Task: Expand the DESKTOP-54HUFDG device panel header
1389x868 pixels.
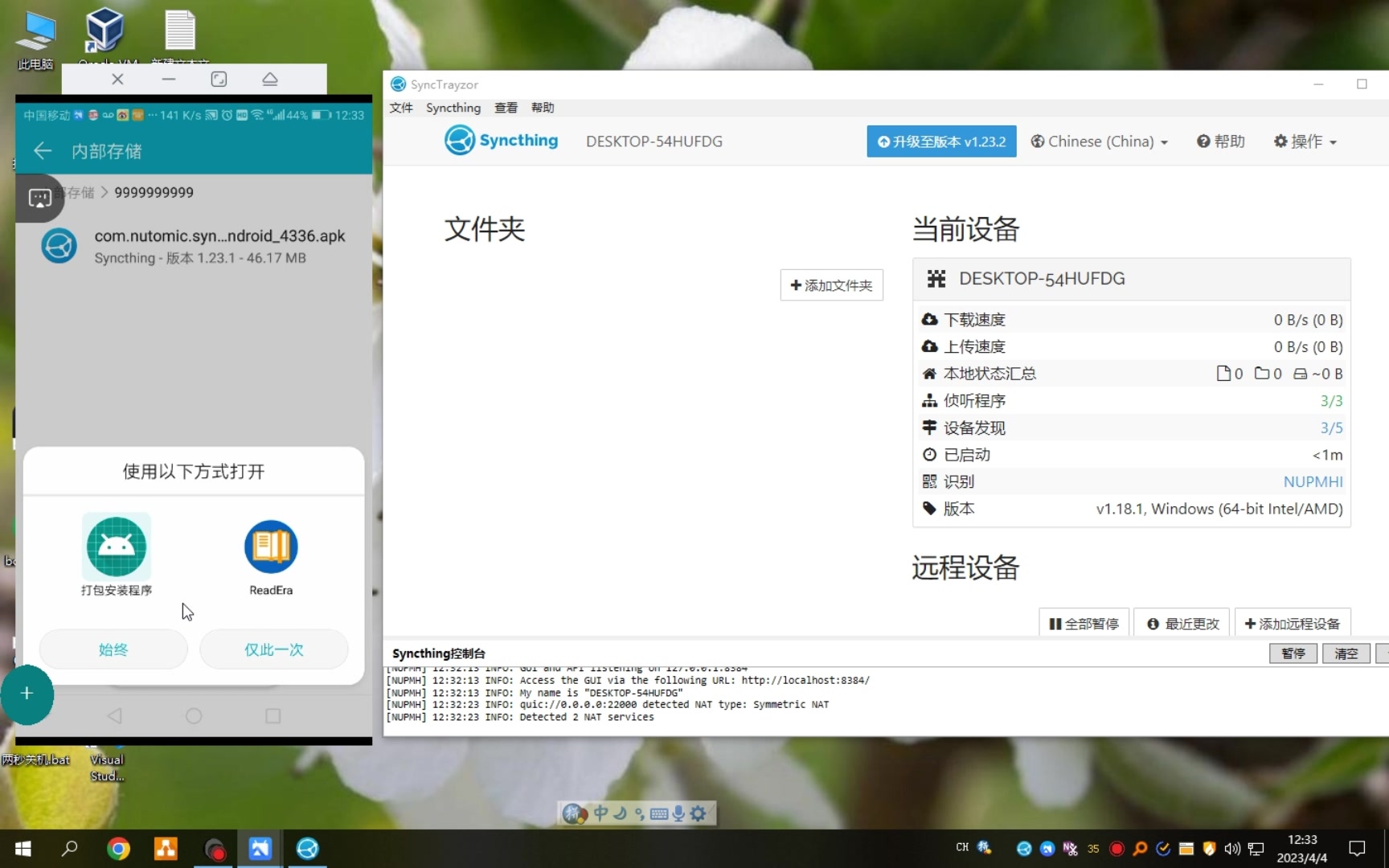Action: [1131, 279]
